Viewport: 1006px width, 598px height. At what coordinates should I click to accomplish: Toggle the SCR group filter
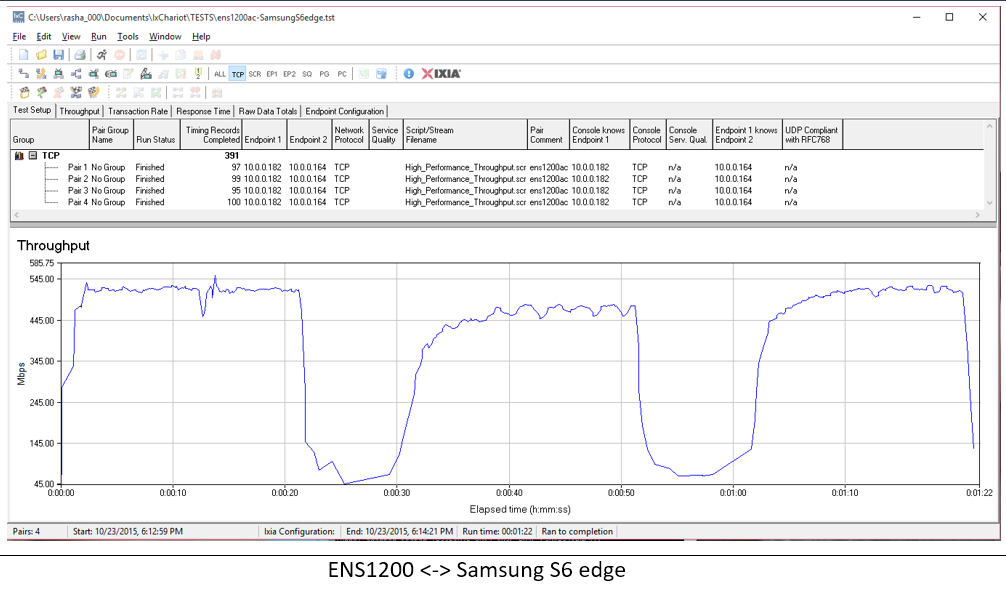click(255, 74)
